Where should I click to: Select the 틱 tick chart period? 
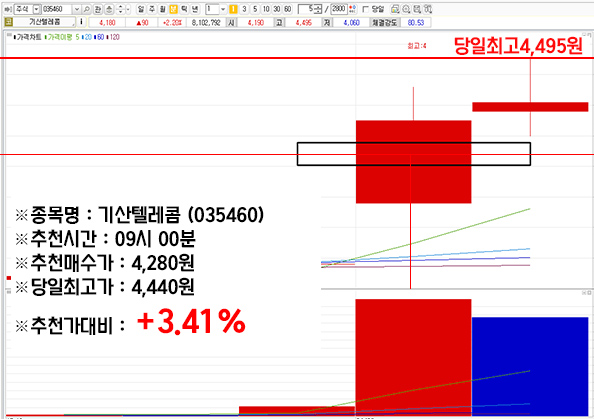[x=184, y=9]
